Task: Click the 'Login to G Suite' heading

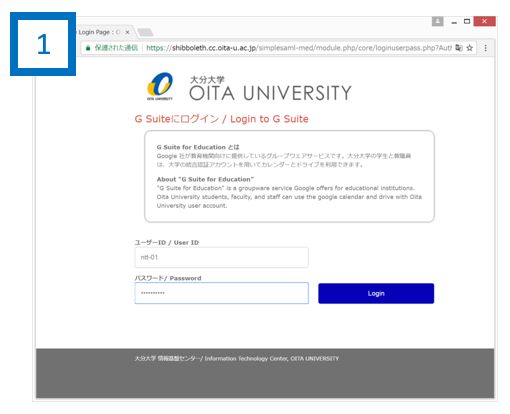Action: (x=269, y=119)
